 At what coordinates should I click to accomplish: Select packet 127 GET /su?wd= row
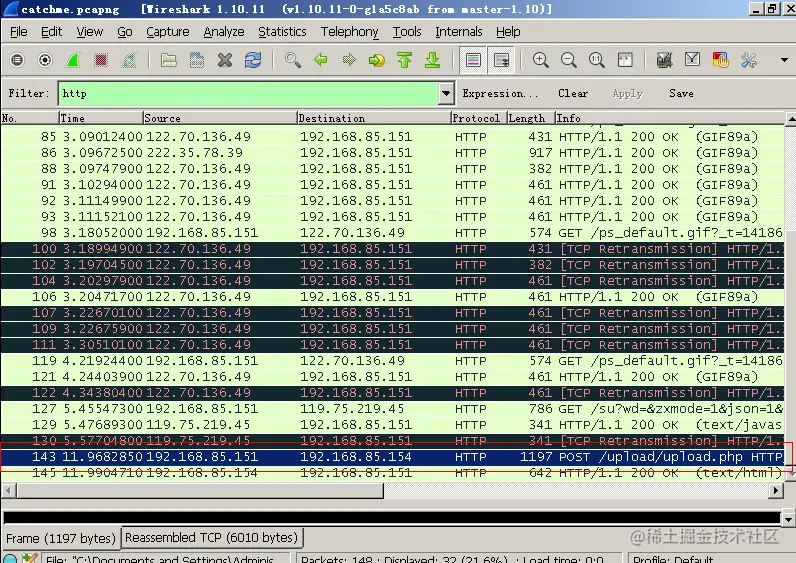click(393, 409)
